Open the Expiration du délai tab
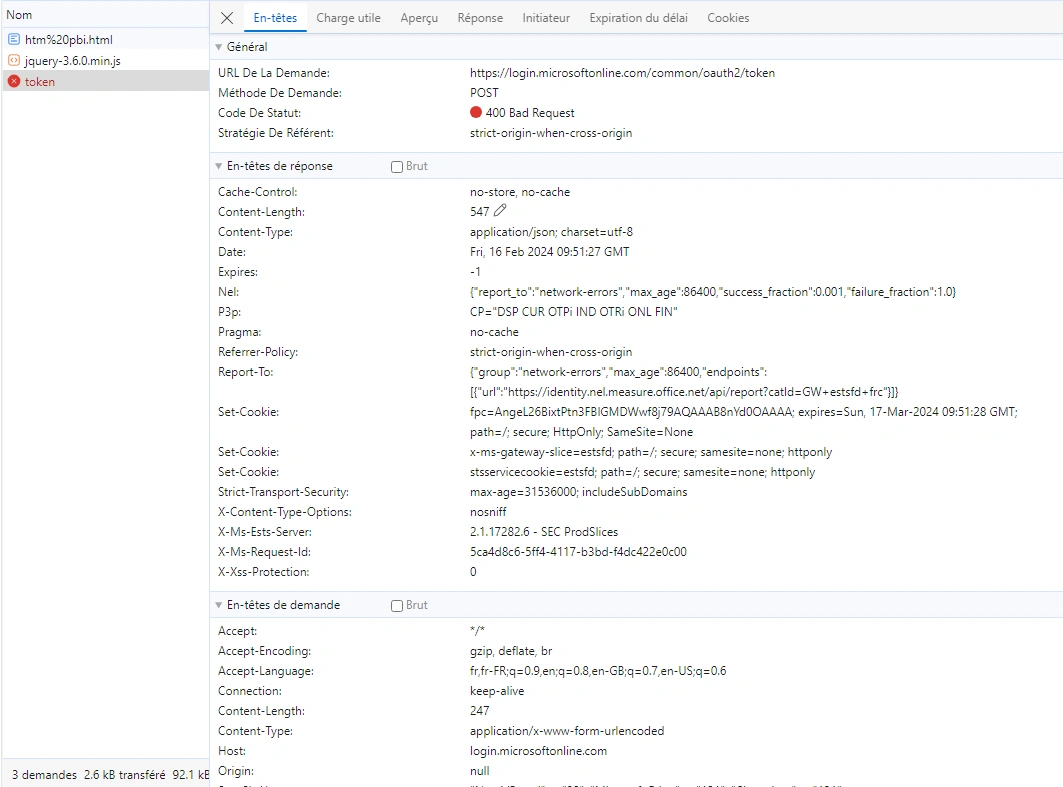Image resolution: width=1063 pixels, height=787 pixels. [639, 18]
